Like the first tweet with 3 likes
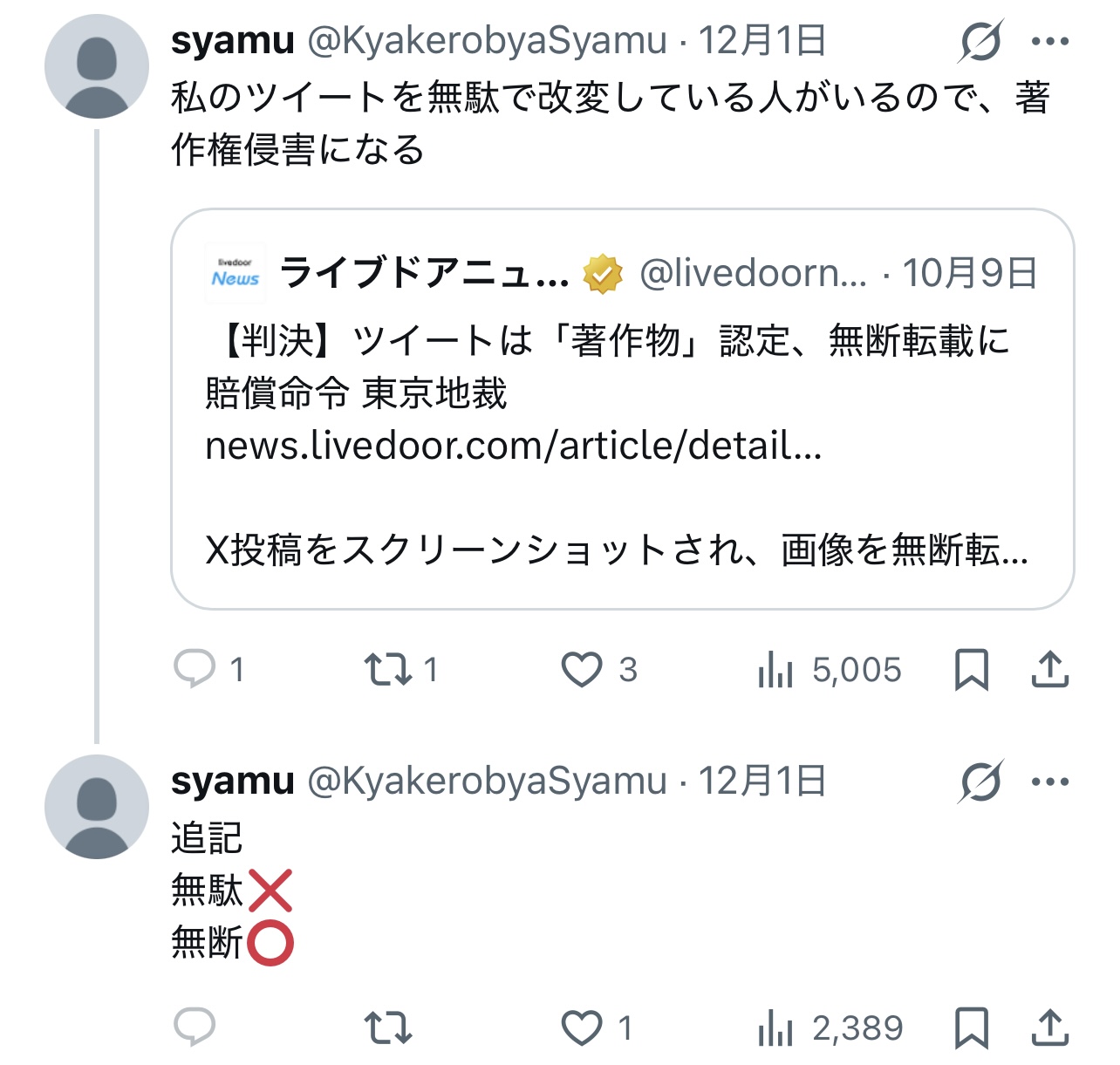 click(581, 670)
